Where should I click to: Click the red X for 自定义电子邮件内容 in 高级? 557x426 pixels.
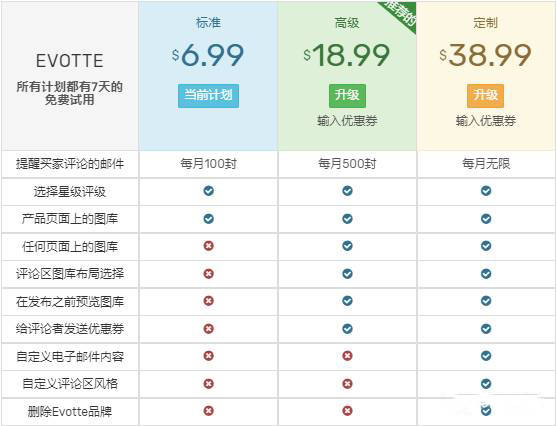[x=347, y=356]
